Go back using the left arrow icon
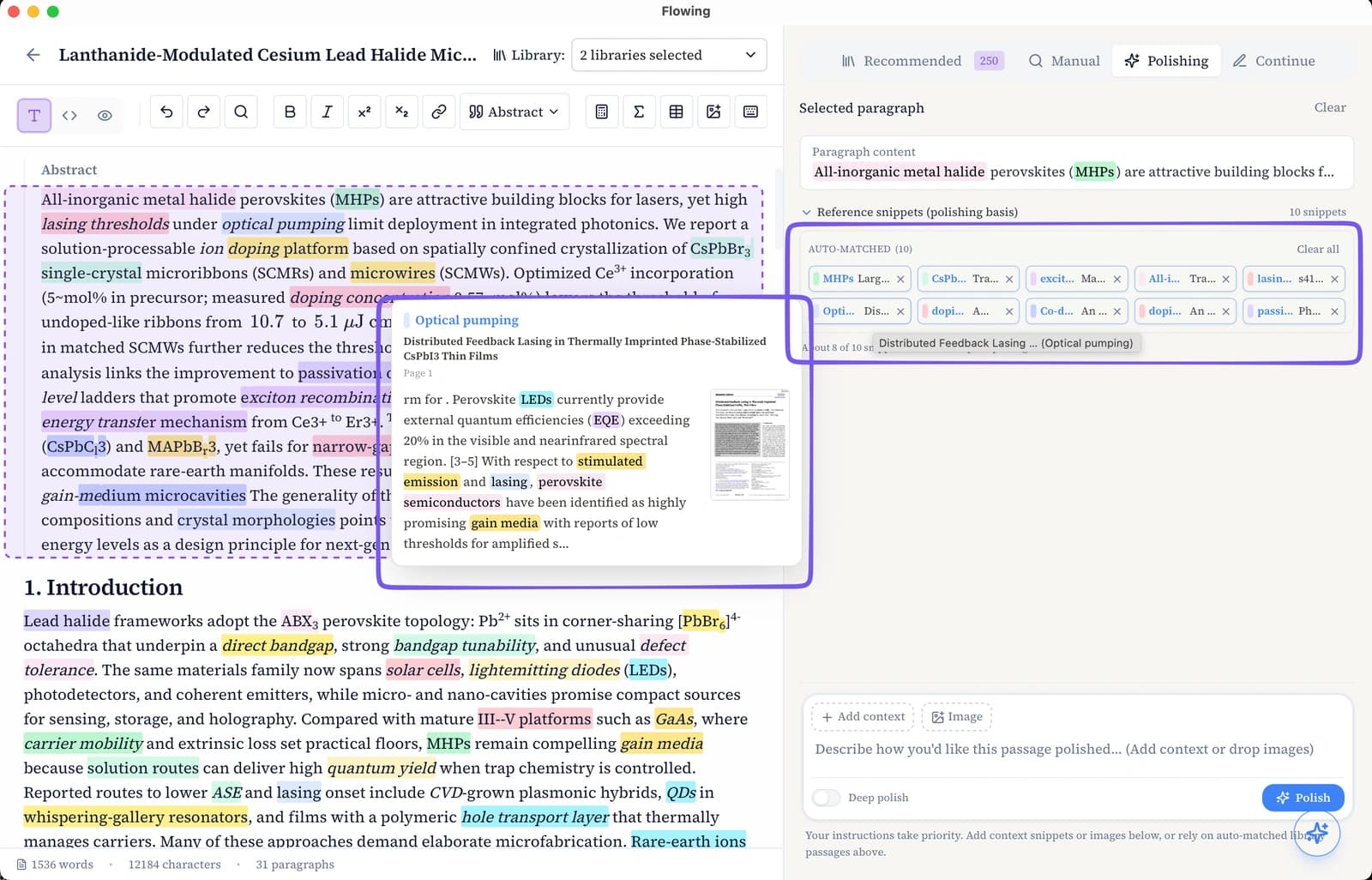Viewport: 1372px width, 880px height. coord(33,55)
